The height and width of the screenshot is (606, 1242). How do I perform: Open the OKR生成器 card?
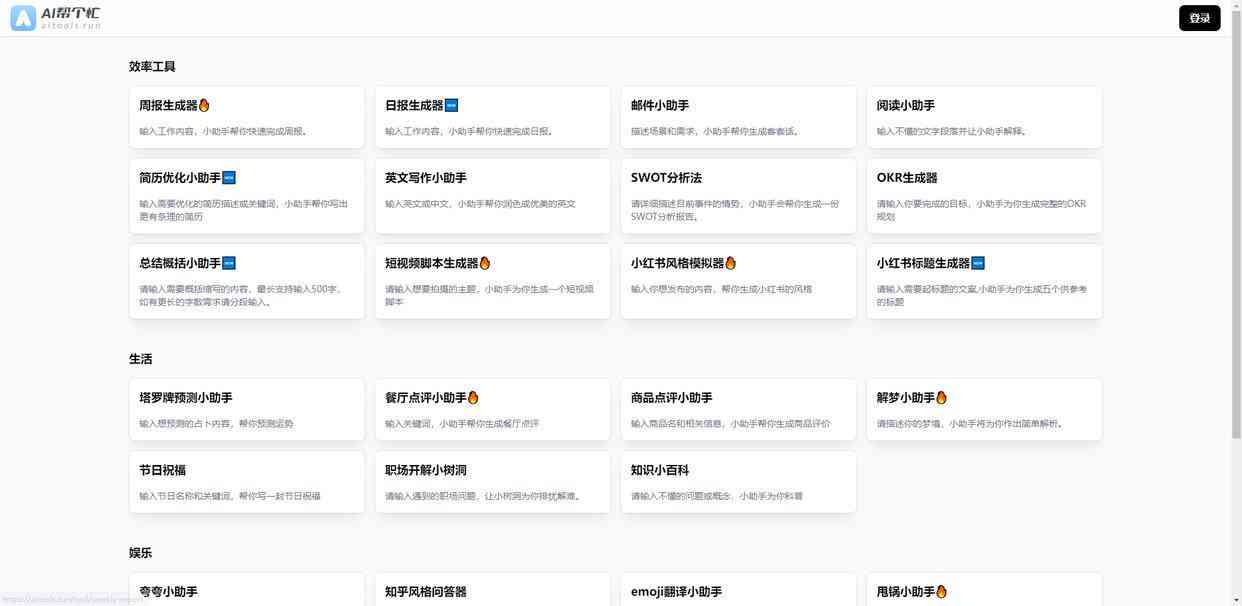985,196
